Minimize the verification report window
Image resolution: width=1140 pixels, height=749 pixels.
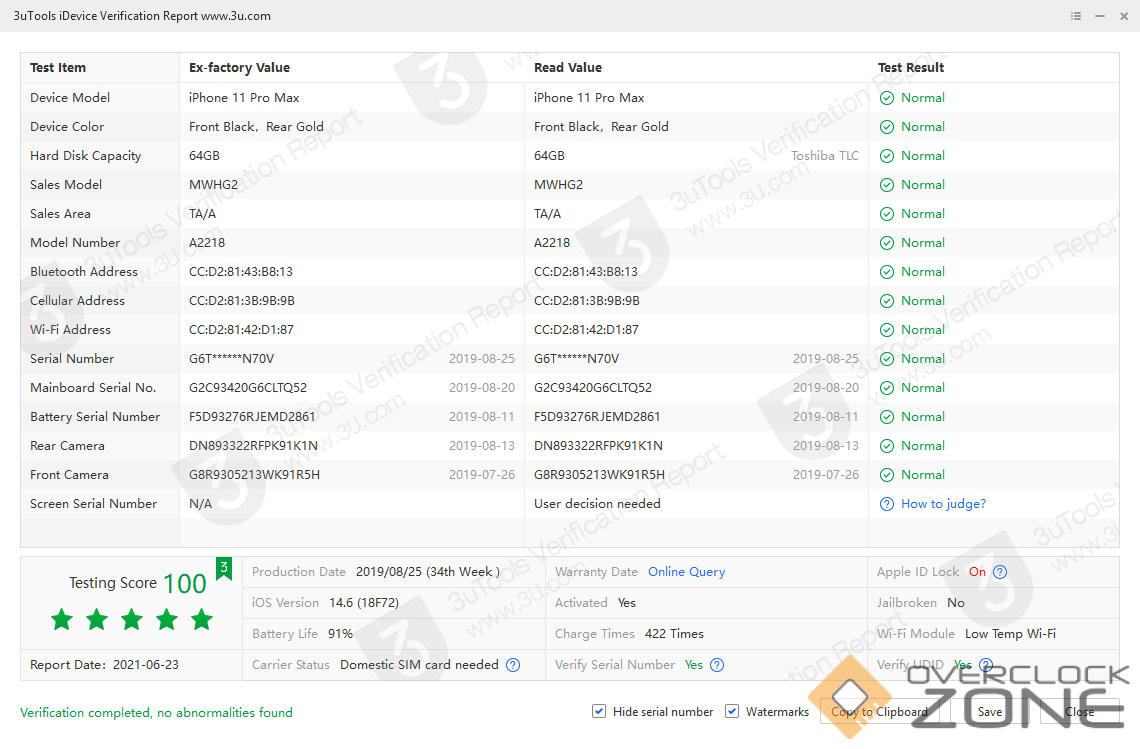[1100, 16]
